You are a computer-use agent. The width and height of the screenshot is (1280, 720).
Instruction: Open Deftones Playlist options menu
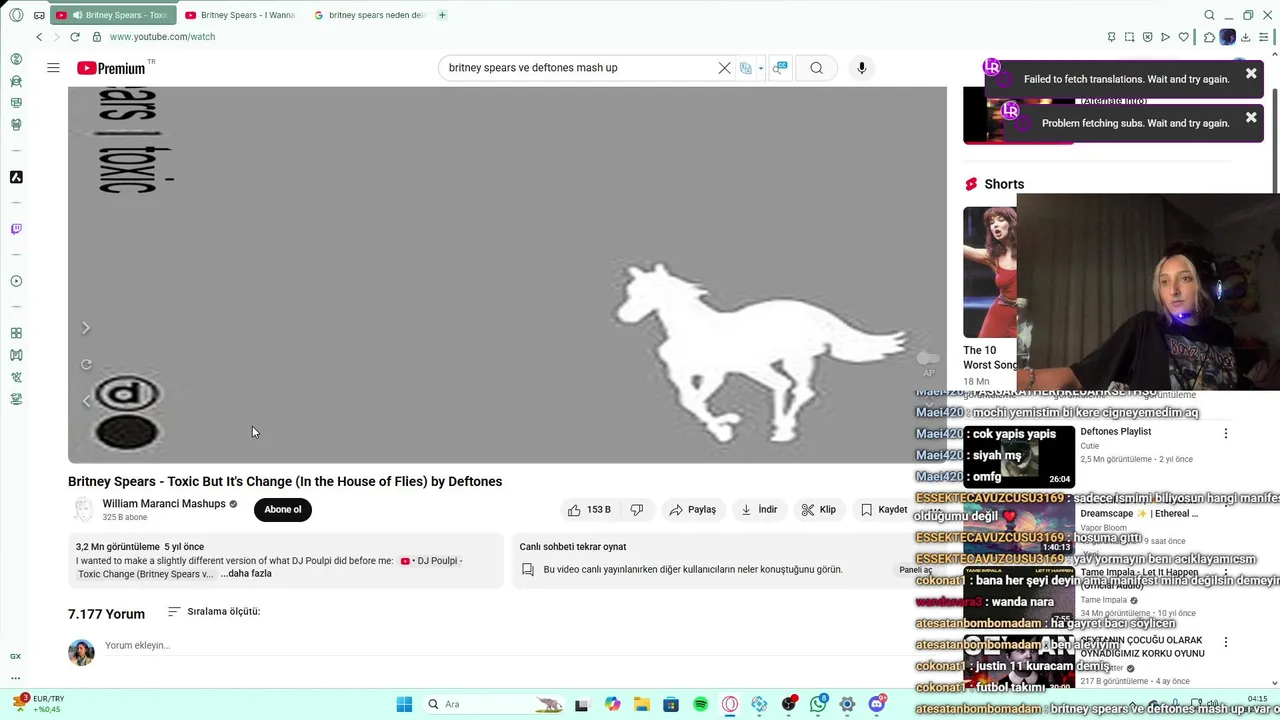point(1226,434)
